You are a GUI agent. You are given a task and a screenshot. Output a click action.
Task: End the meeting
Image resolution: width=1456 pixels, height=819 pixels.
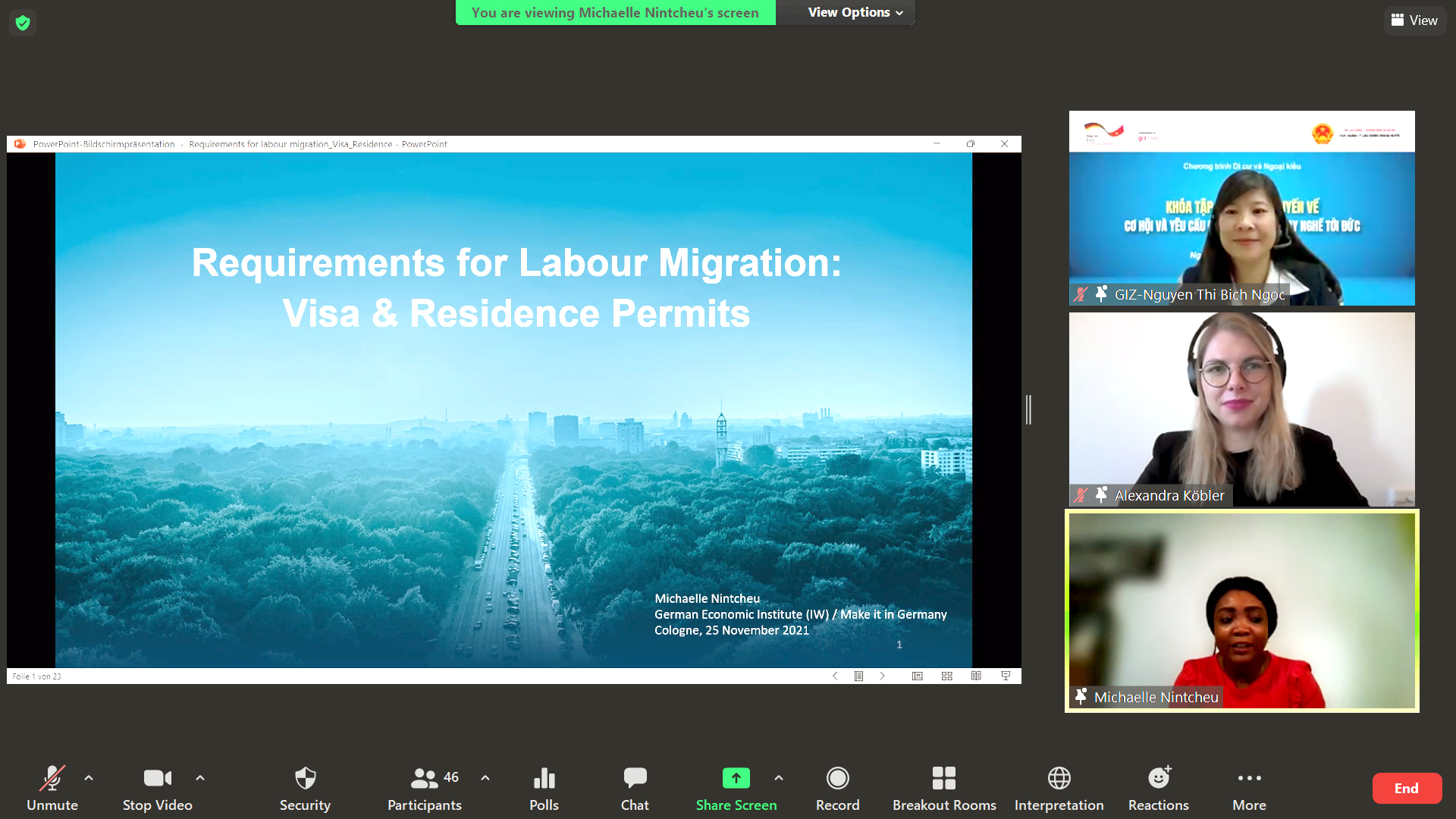pos(1406,788)
